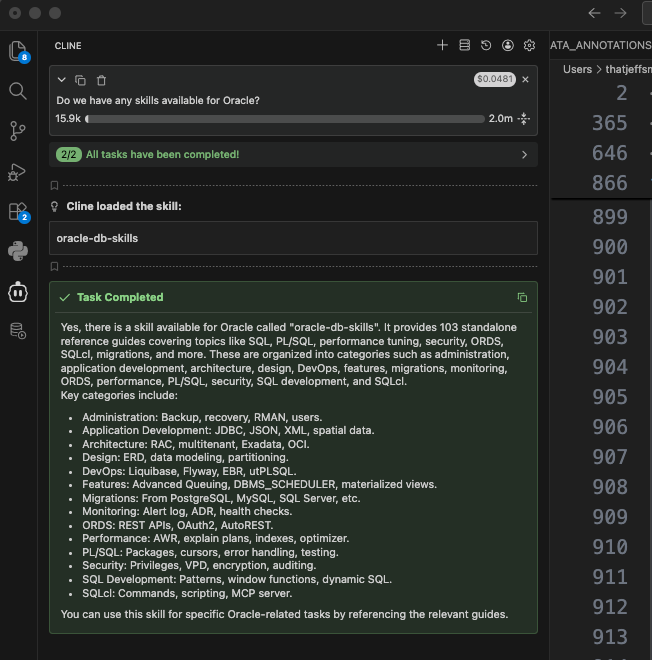Image resolution: width=652 pixels, height=660 pixels.
Task: Delete the current task with trash icon
Action: pos(101,80)
